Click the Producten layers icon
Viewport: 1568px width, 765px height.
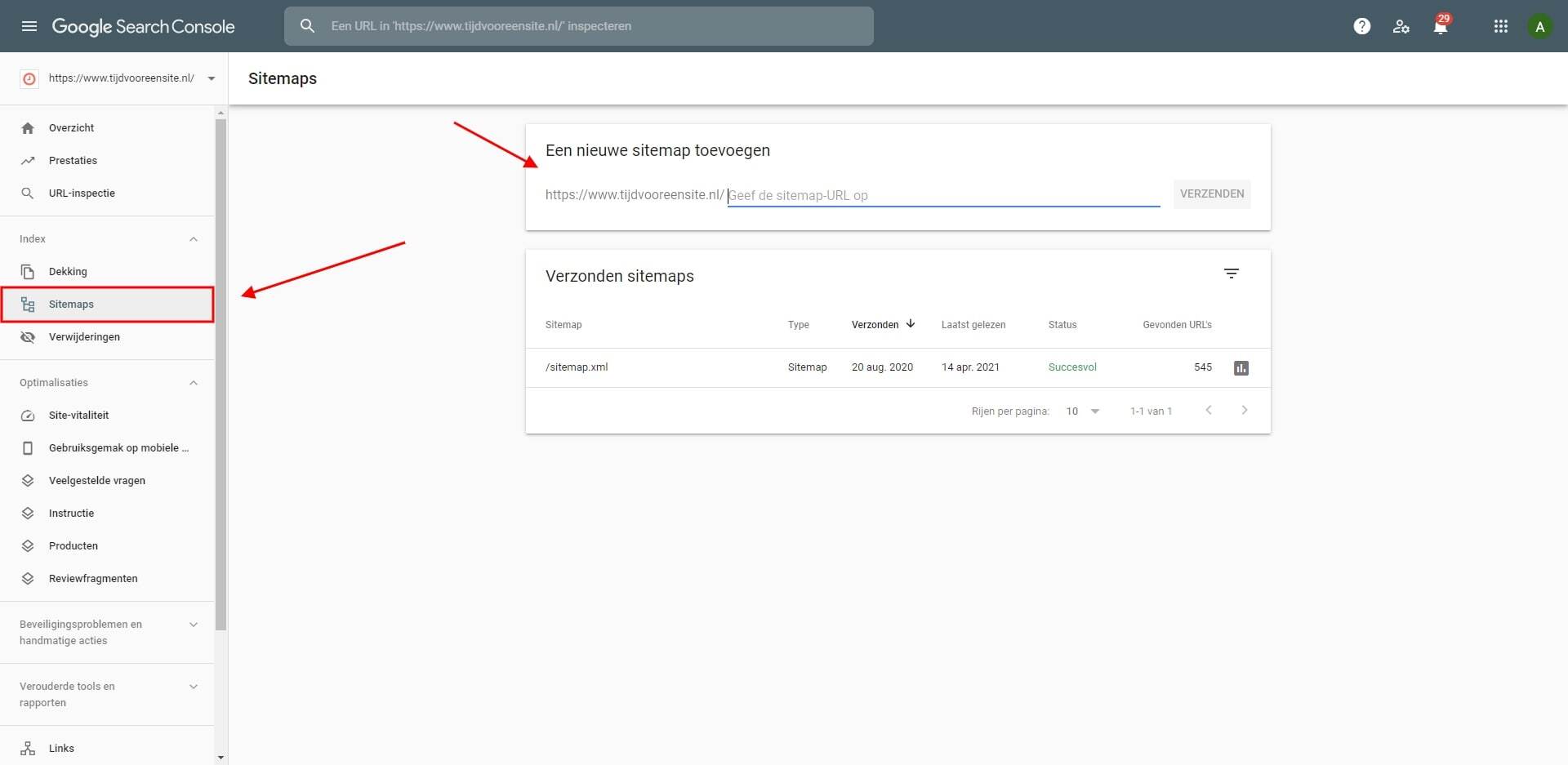[28, 546]
